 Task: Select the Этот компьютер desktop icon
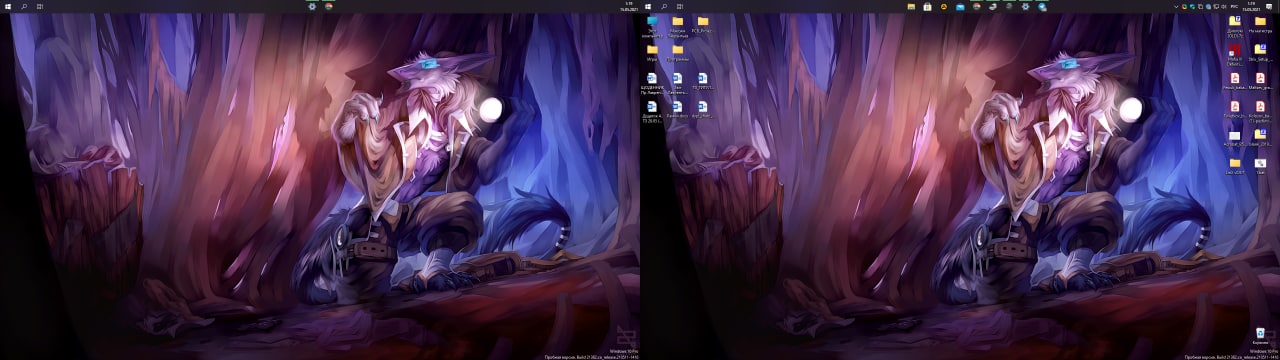pyautogui.click(x=653, y=26)
